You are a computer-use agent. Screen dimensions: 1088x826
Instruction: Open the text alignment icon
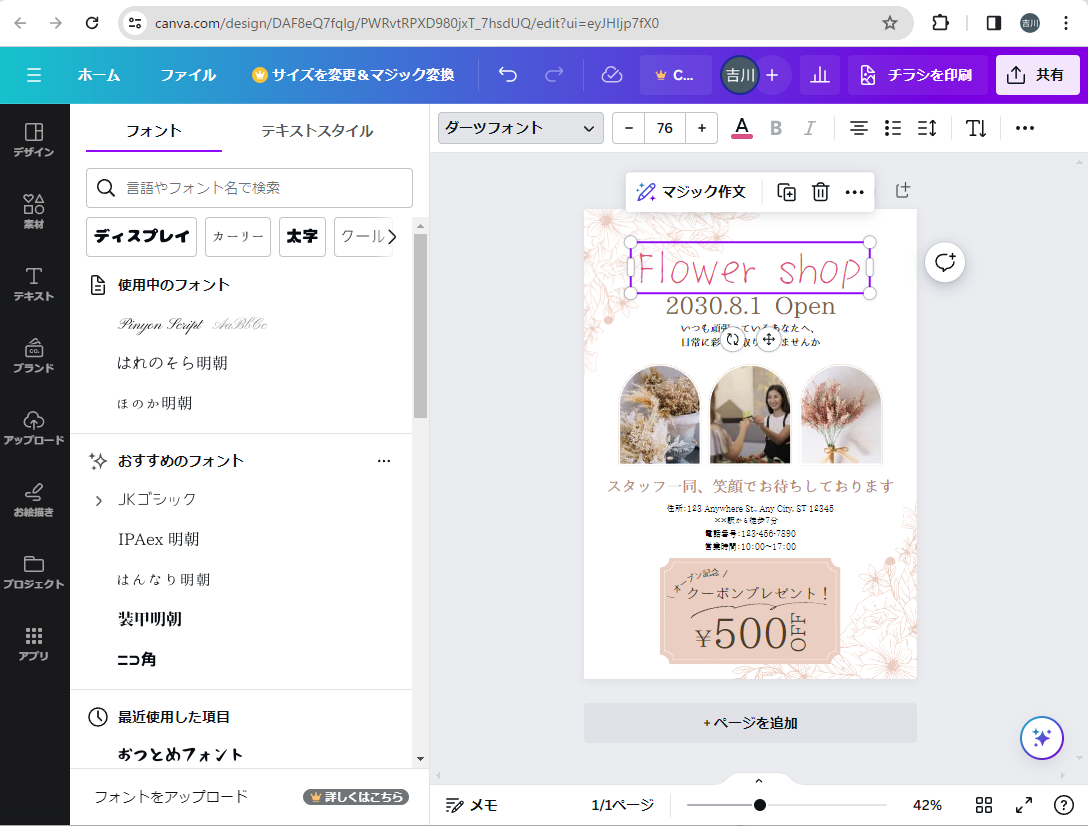coord(858,128)
